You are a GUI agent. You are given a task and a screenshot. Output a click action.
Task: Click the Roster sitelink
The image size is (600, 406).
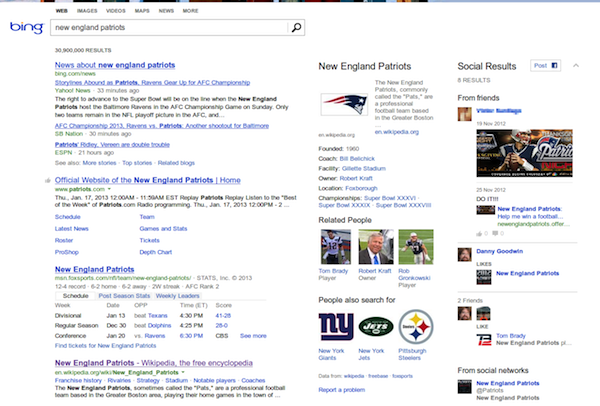64,240
